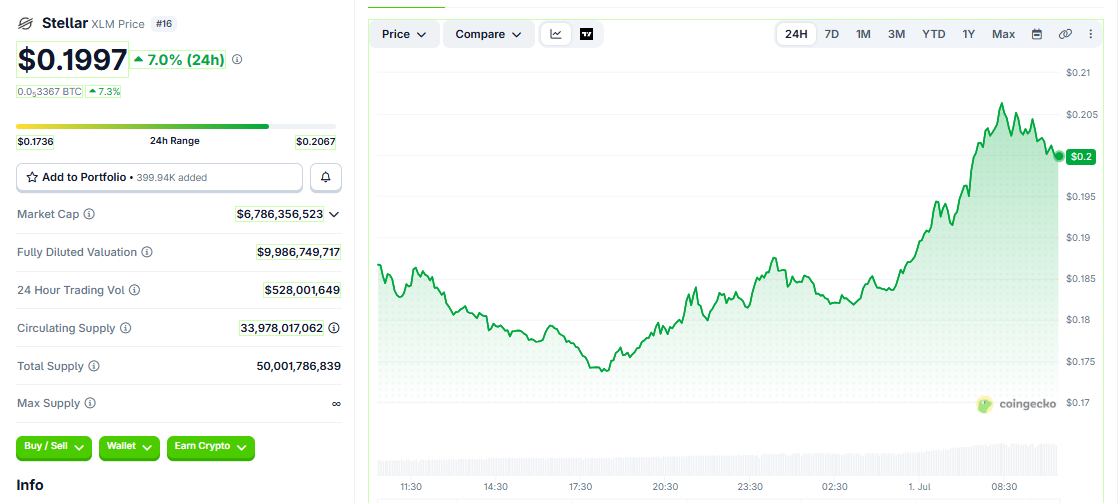Open the Total Supply info icon
Viewport: 1120px width, 503px height.
pos(94,366)
